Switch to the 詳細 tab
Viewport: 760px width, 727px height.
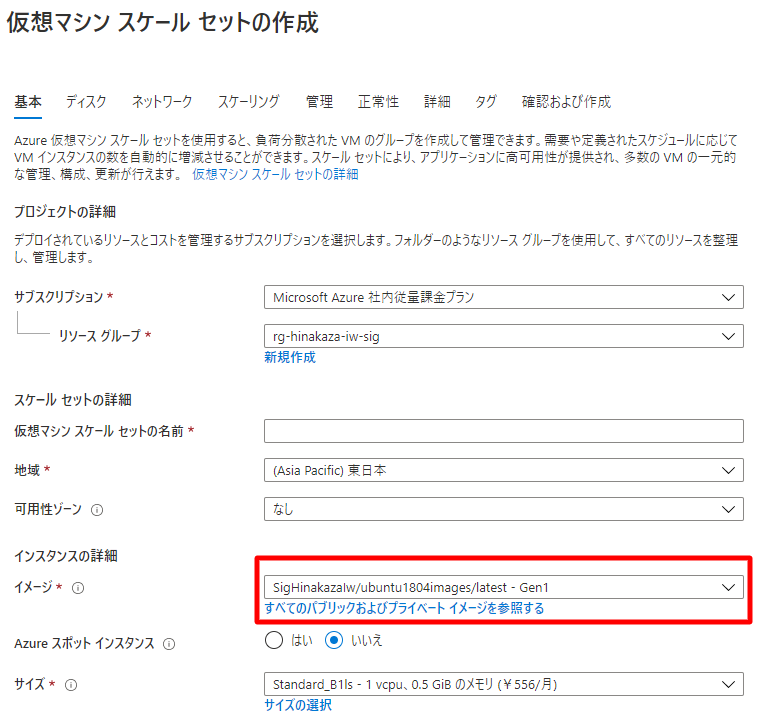pyautogui.click(x=437, y=102)
